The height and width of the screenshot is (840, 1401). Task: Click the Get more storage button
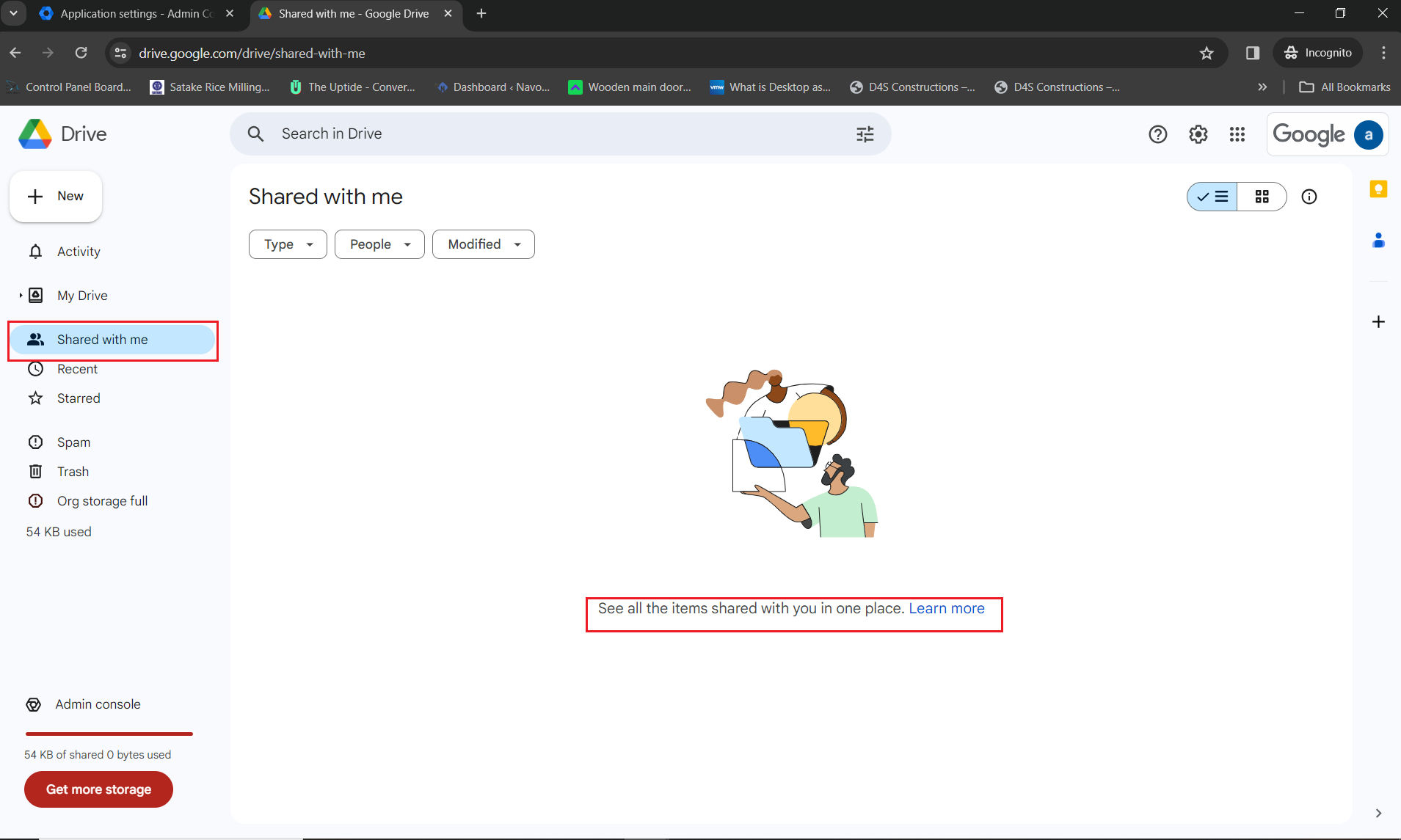98,789
